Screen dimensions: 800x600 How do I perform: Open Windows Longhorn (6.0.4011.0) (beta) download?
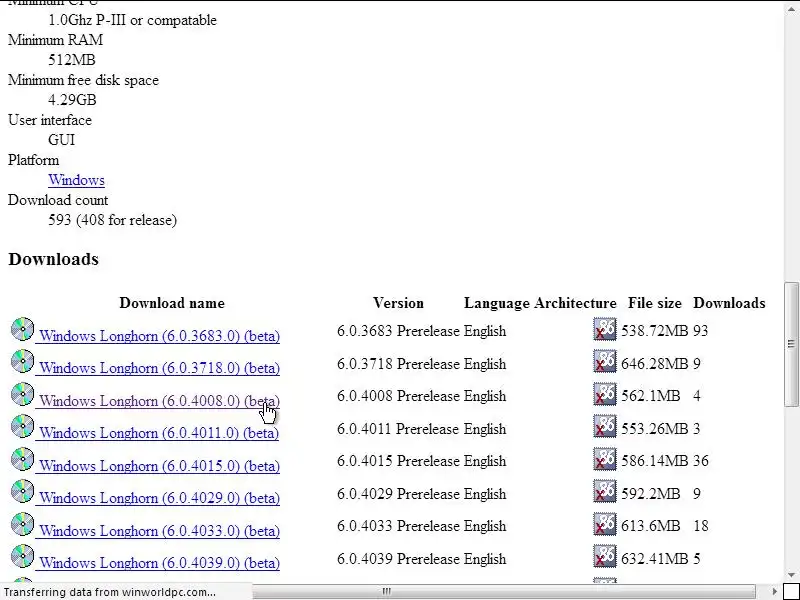(159, 433)
